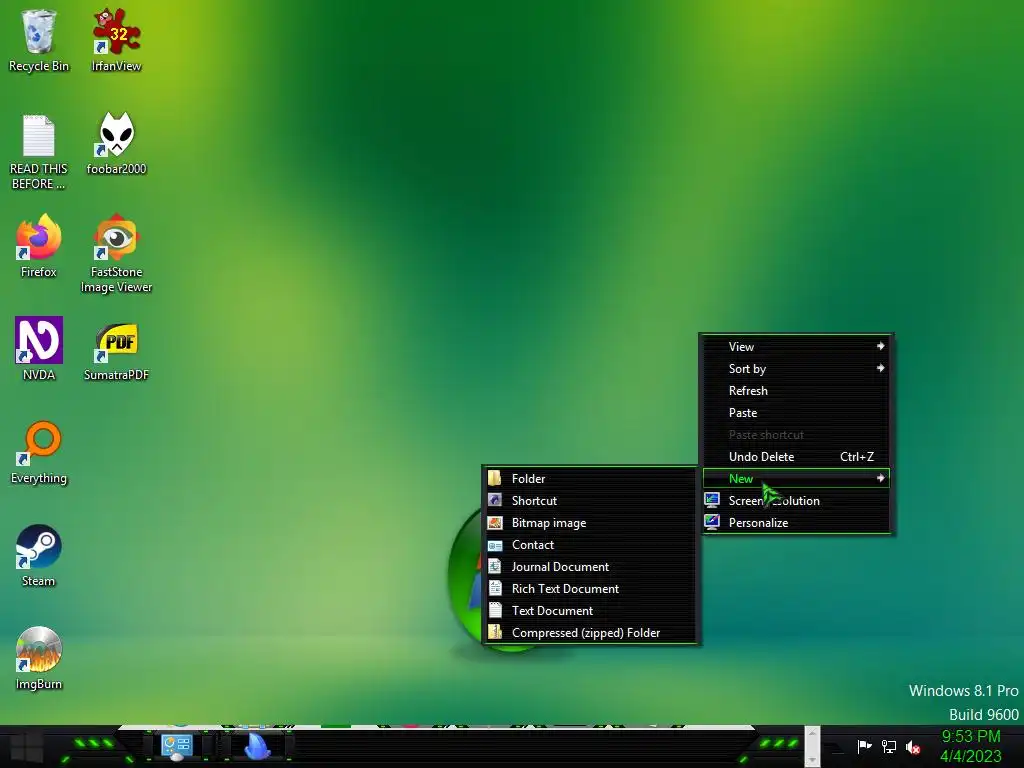Click the taskbar clock showing 9:53 PM
The height and width of the screenshot is (768, 1024).
971,746
